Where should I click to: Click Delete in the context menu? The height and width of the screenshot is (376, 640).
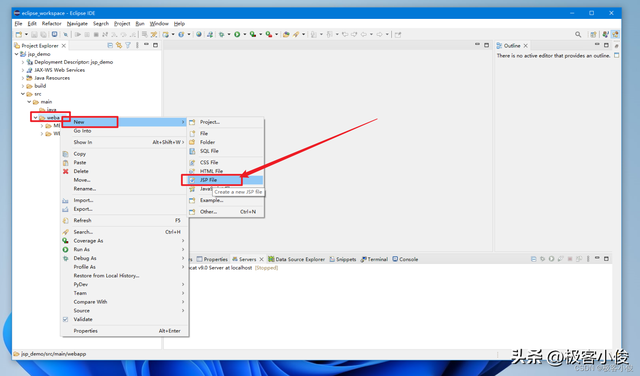tap(124, 171)
